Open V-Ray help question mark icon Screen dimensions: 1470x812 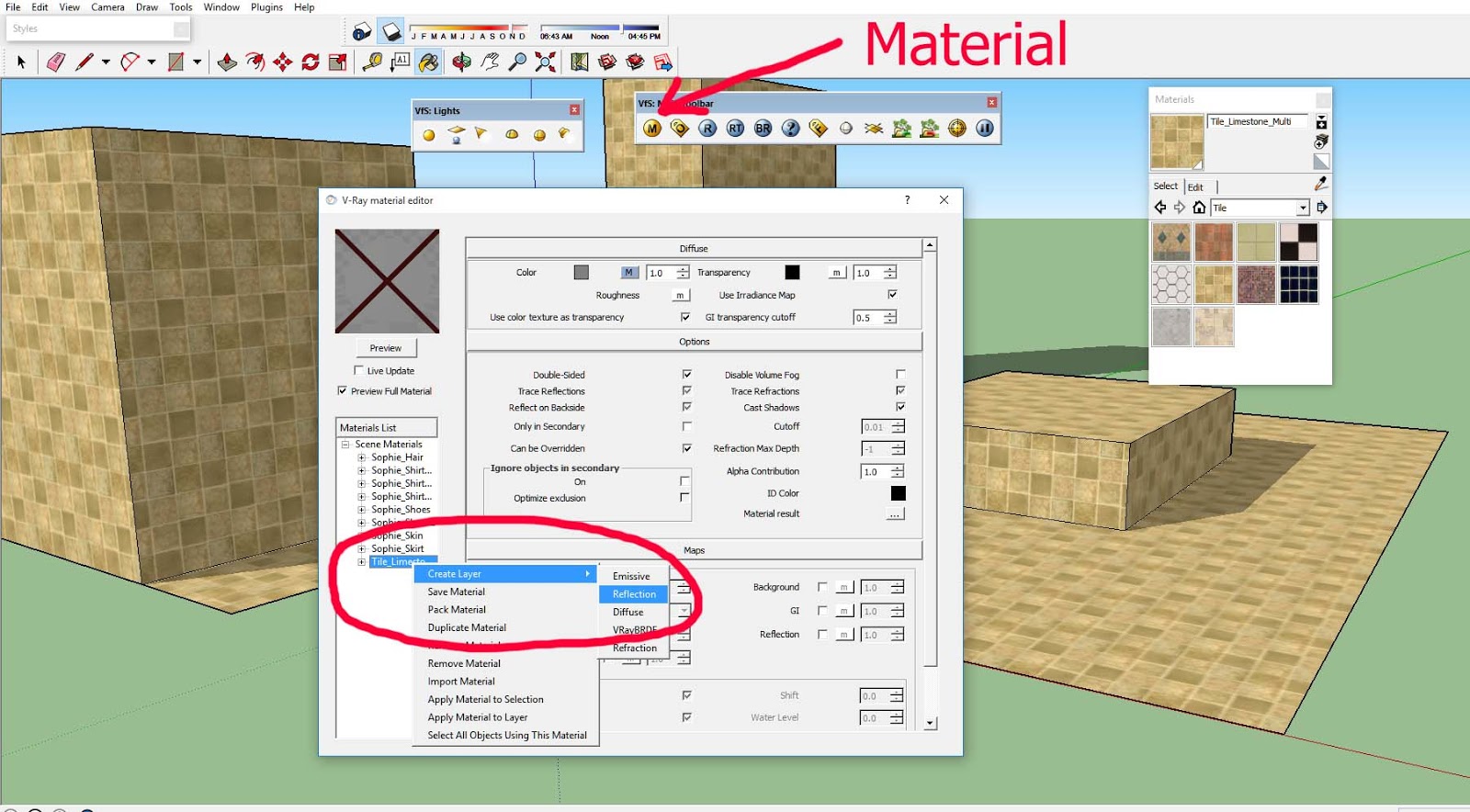tap(790, 129)
